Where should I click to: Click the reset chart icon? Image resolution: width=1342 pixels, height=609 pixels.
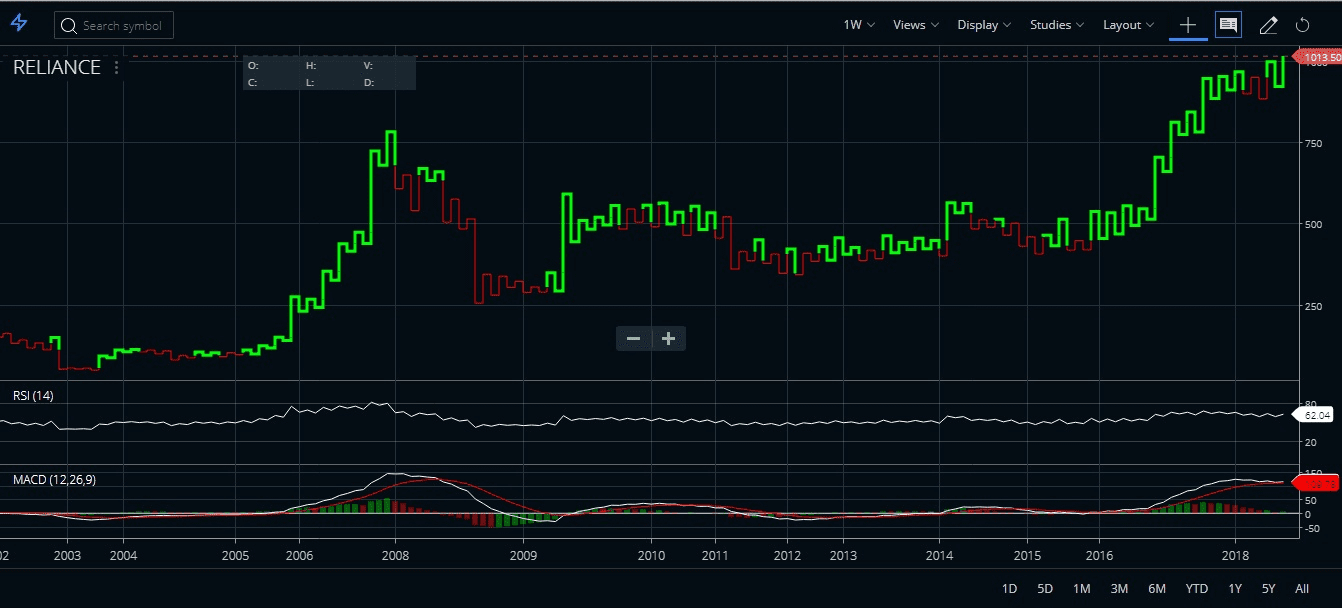coord(1301,24)
